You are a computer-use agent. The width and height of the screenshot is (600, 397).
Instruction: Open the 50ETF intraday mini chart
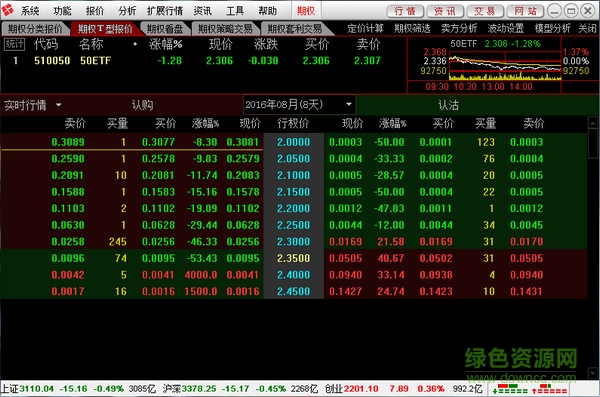point(504,65)
